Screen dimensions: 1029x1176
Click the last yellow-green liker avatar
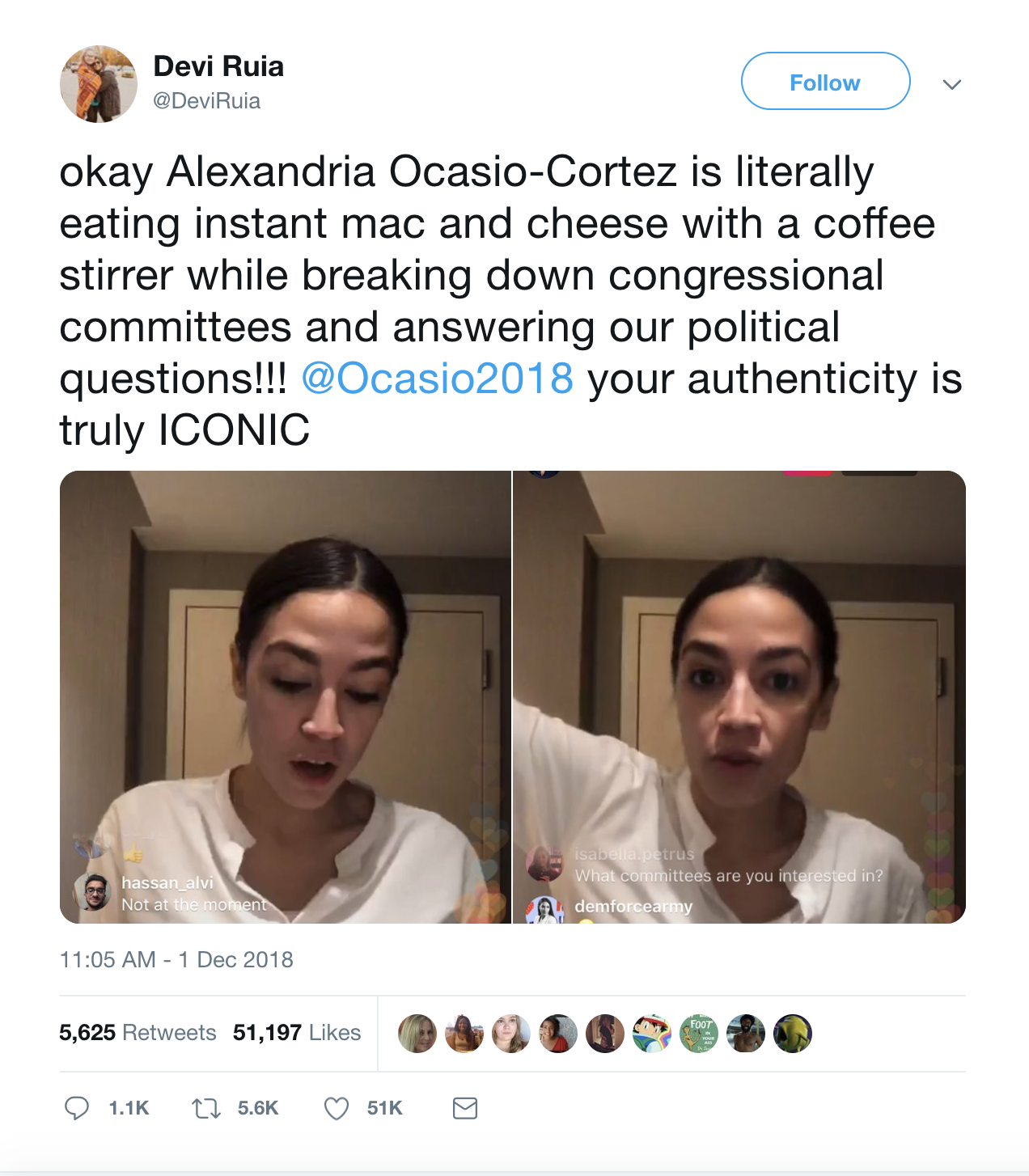click(793, 1033)
